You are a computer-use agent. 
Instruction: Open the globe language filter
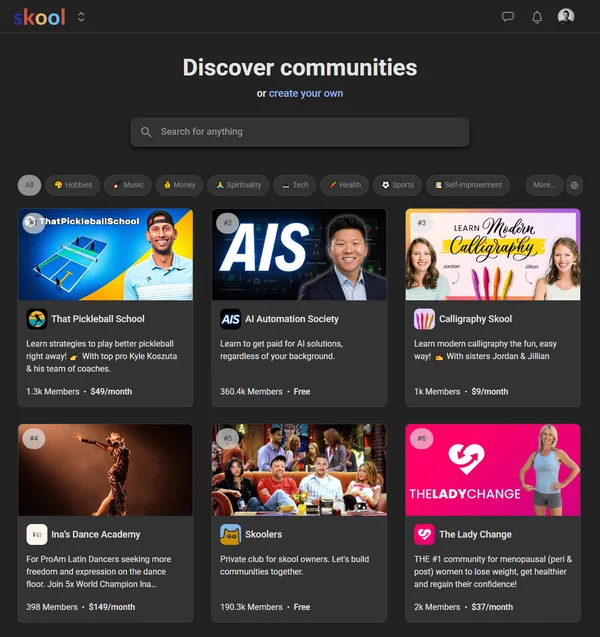click(574, 185)
